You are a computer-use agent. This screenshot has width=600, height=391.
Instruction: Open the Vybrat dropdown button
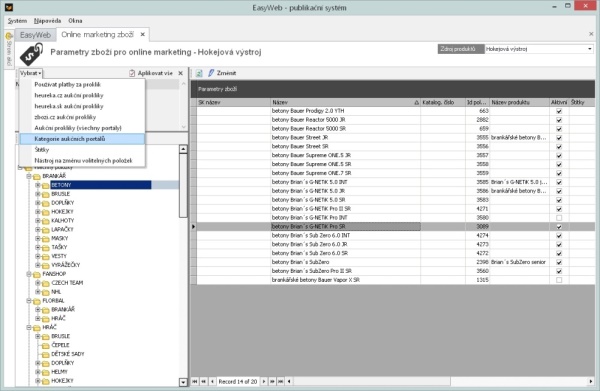point(31,73)
